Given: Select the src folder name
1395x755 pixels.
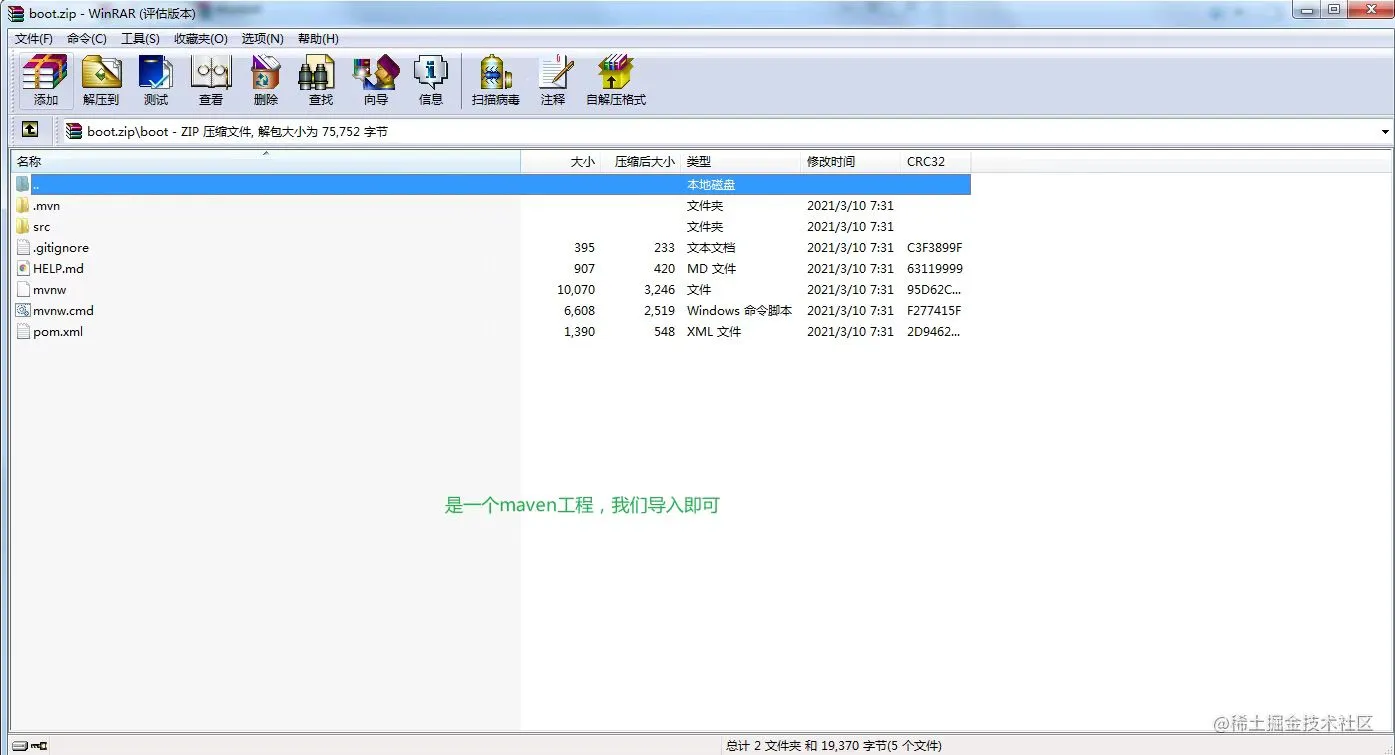Looking at the screenshot, I should pos(41,226).
